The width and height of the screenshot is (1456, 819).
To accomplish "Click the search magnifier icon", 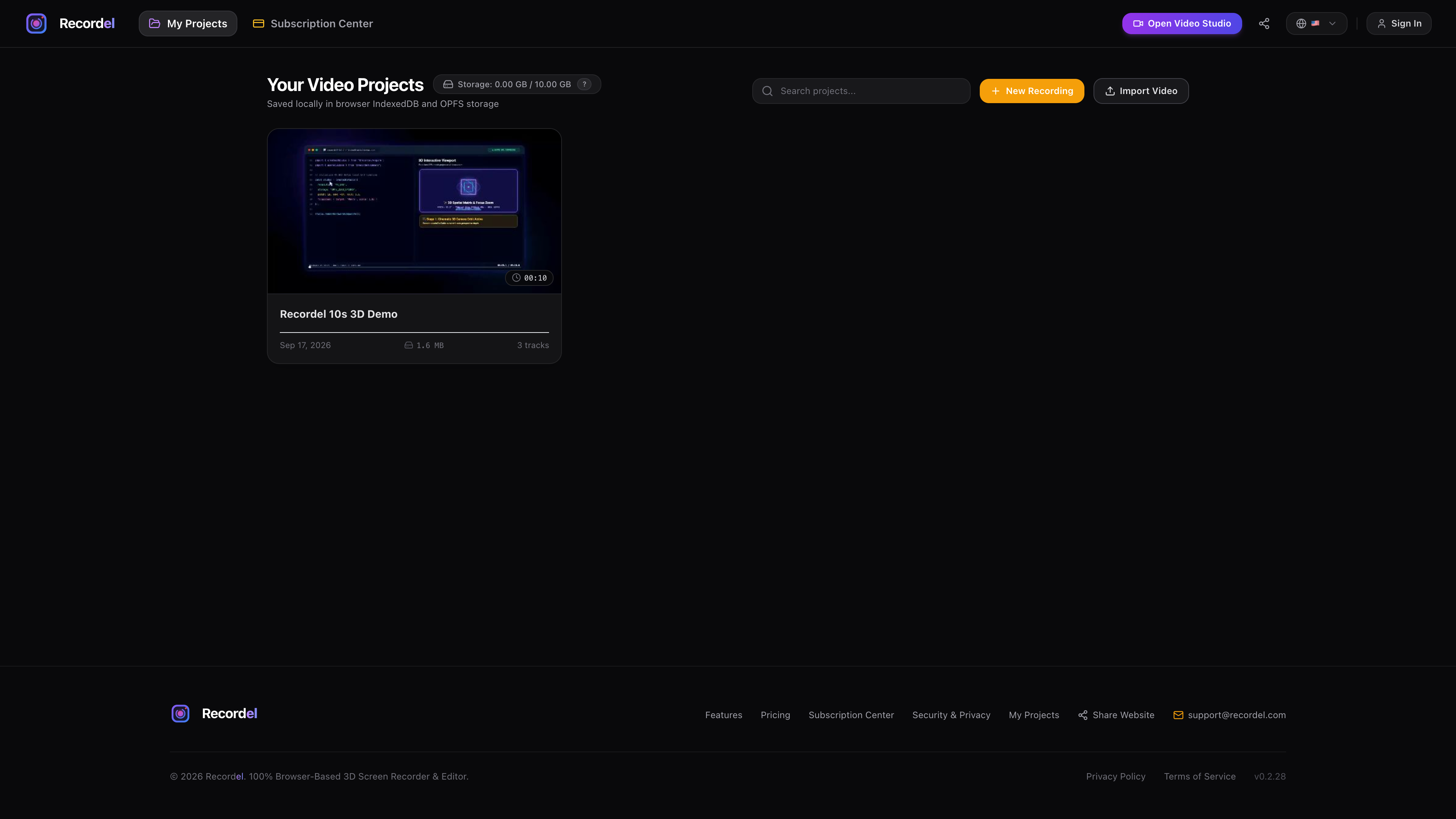I will (x=767, y=91).
